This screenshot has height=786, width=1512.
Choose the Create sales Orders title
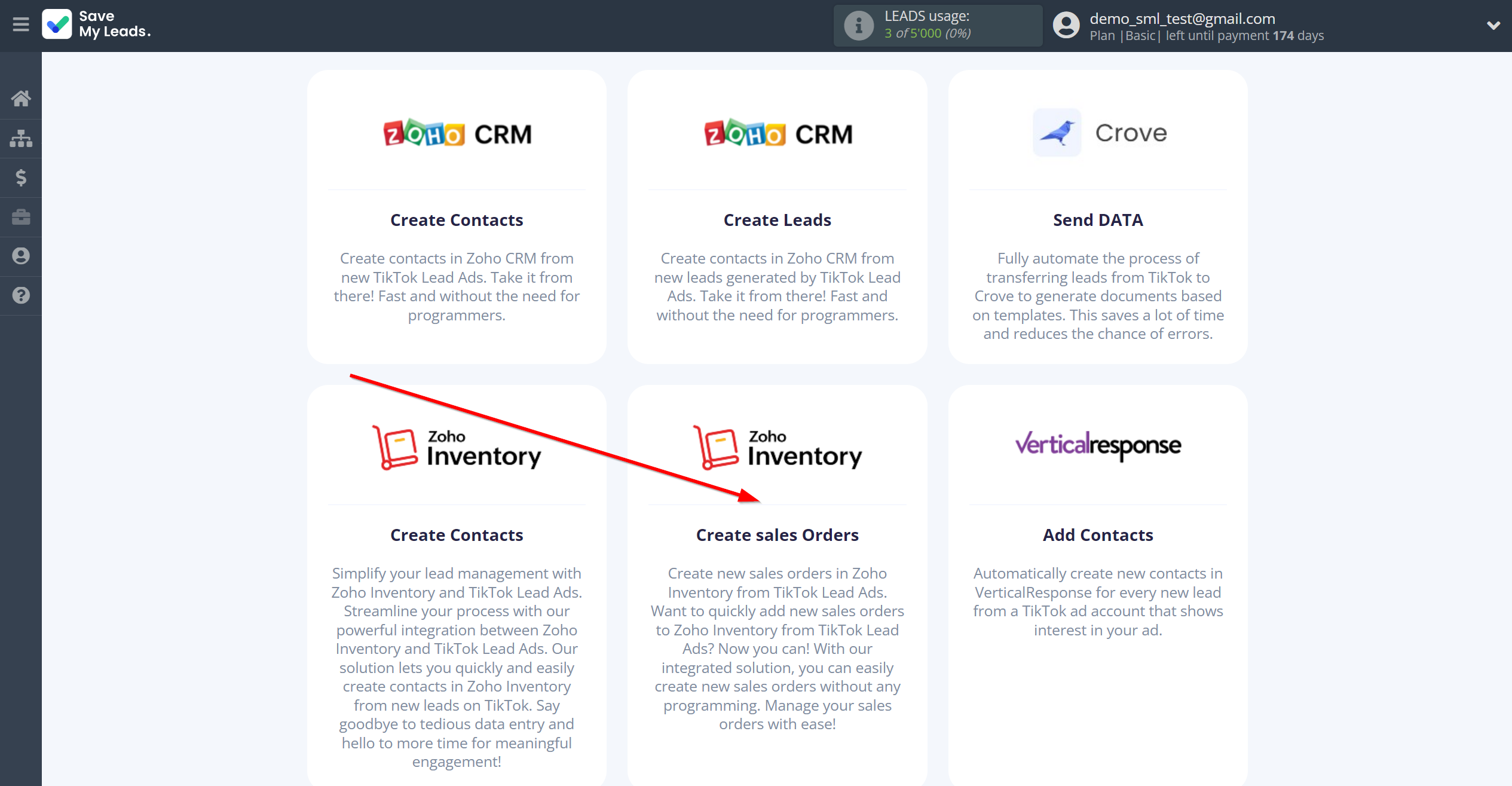click(x=778, y=535)
